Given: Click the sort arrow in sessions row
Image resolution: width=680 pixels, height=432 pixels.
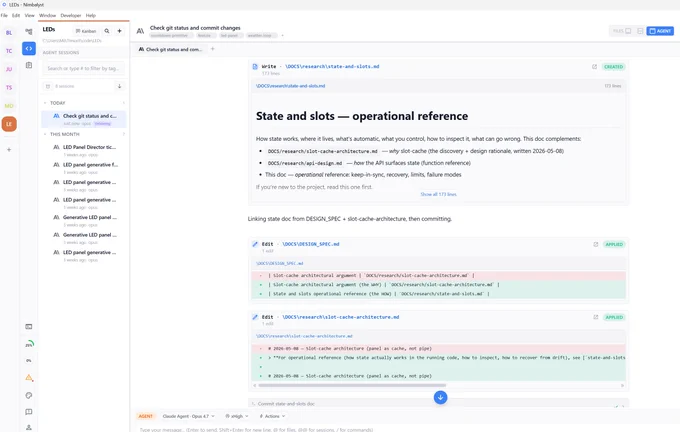Looking at the screenshot, I should tap(119, 86).
